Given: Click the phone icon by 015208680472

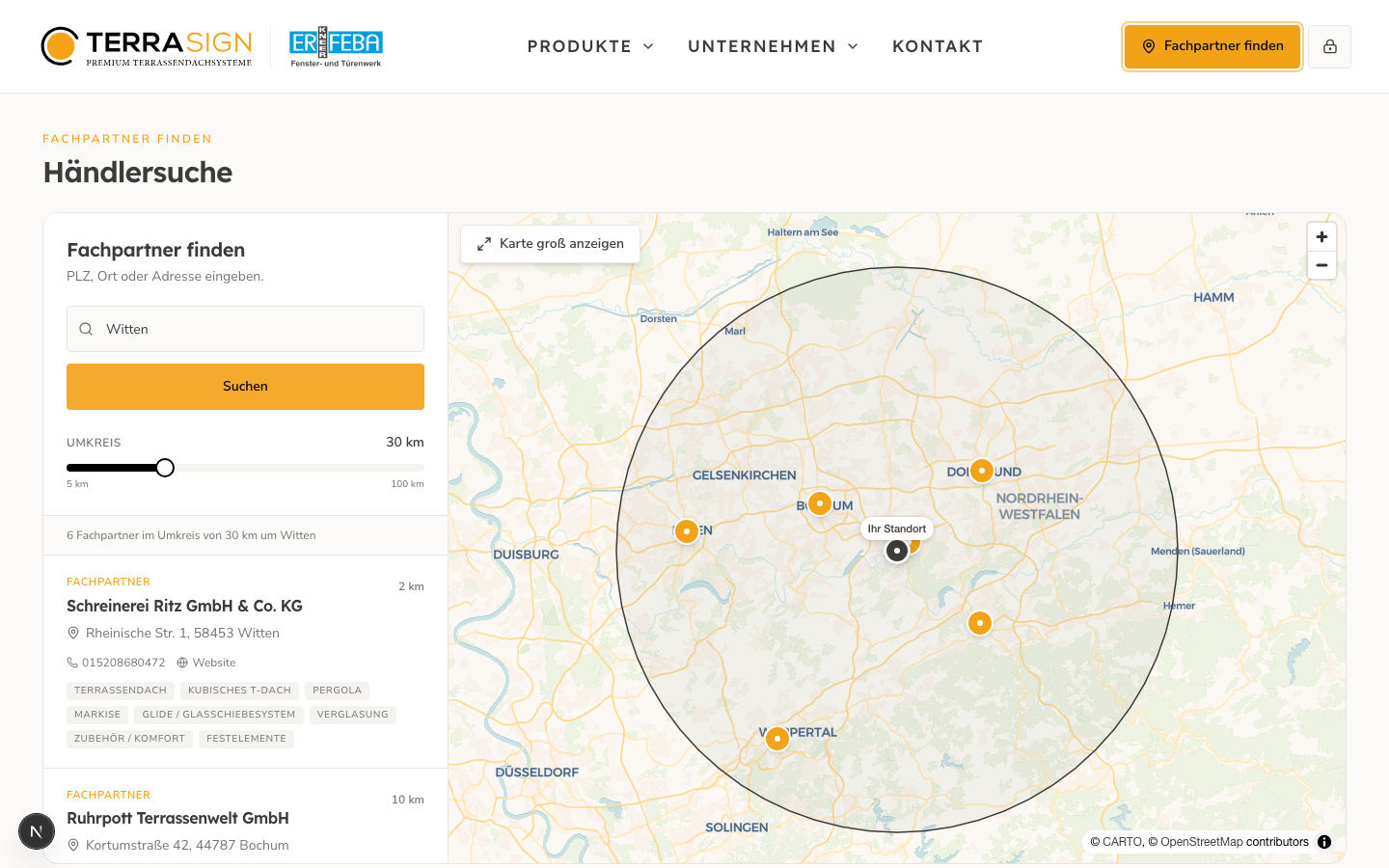Looking at the screenshot, I should (72, 663).
